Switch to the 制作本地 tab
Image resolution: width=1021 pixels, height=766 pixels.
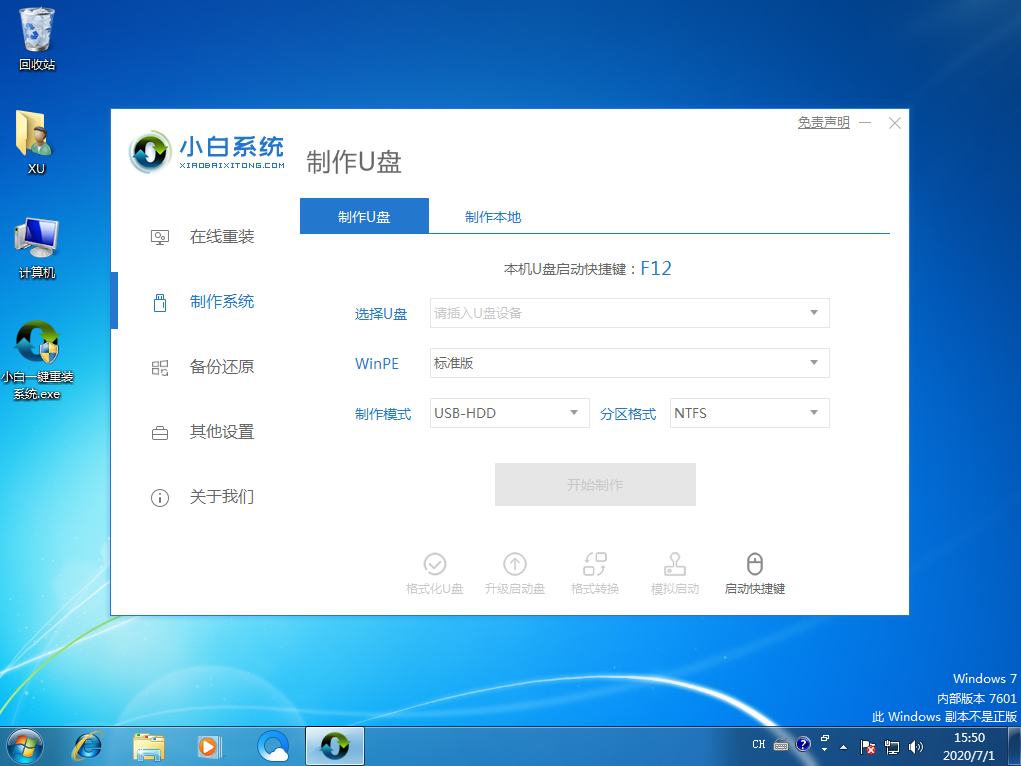pyautogui.click(x=492, y=217)
